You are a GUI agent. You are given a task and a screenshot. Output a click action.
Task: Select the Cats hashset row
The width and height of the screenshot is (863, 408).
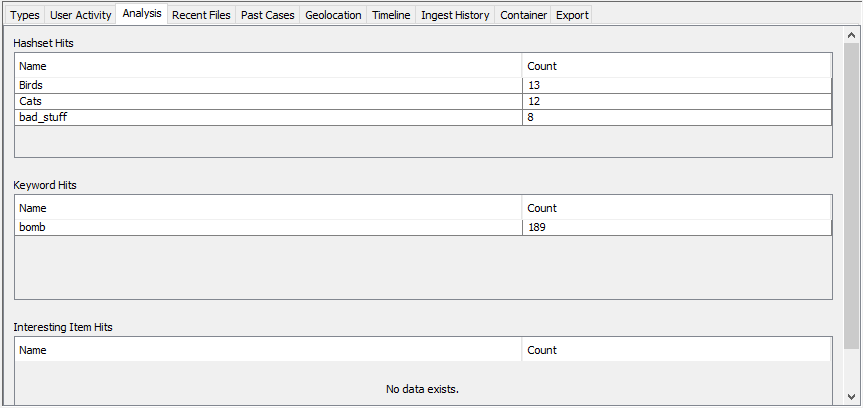pos(268,101)
